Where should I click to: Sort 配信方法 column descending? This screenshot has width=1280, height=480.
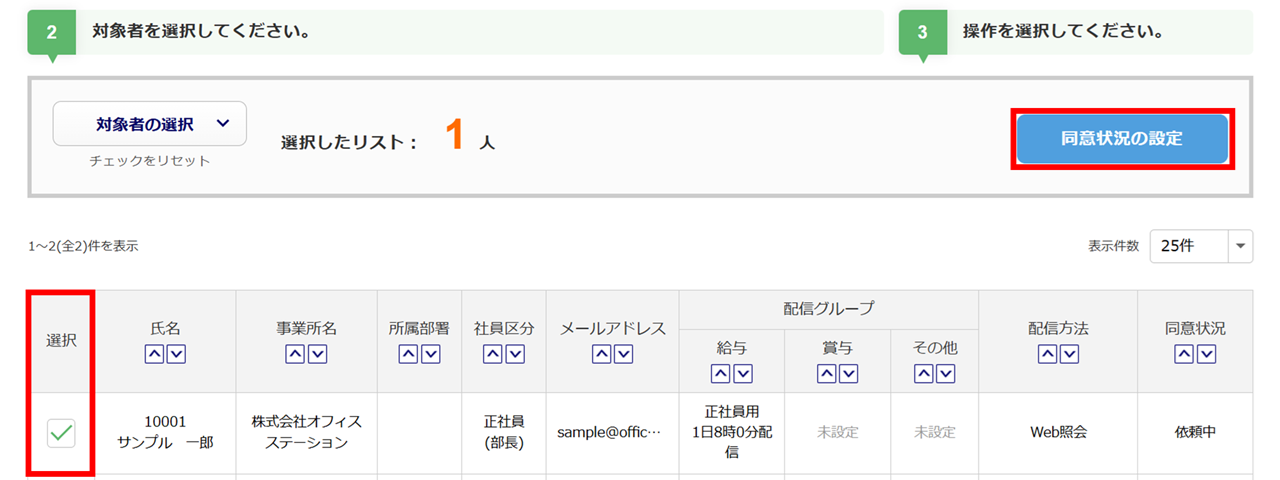tap(1069, 353)
